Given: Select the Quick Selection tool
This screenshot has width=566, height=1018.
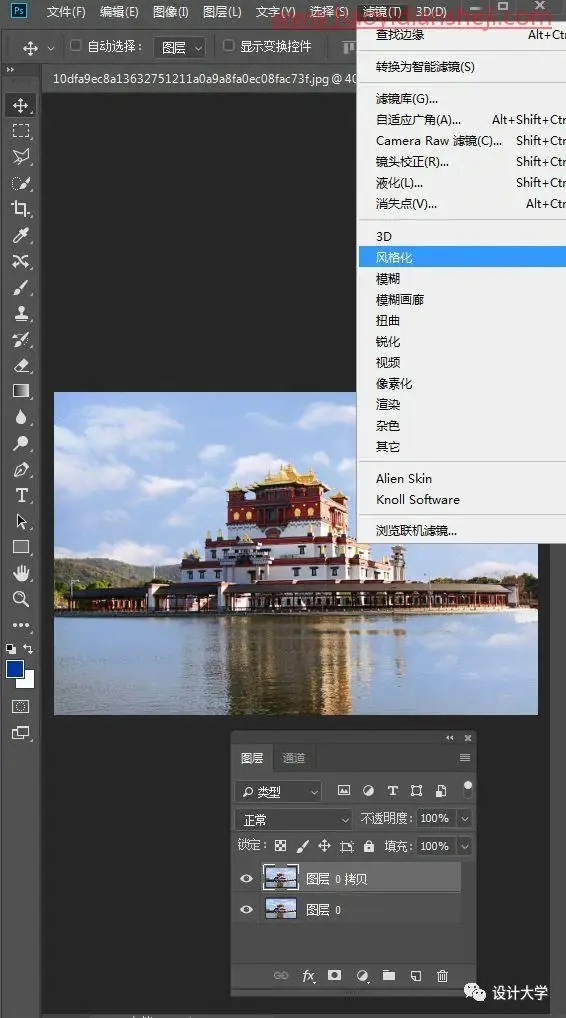Looking at the screenshot, I should point(21,183).
